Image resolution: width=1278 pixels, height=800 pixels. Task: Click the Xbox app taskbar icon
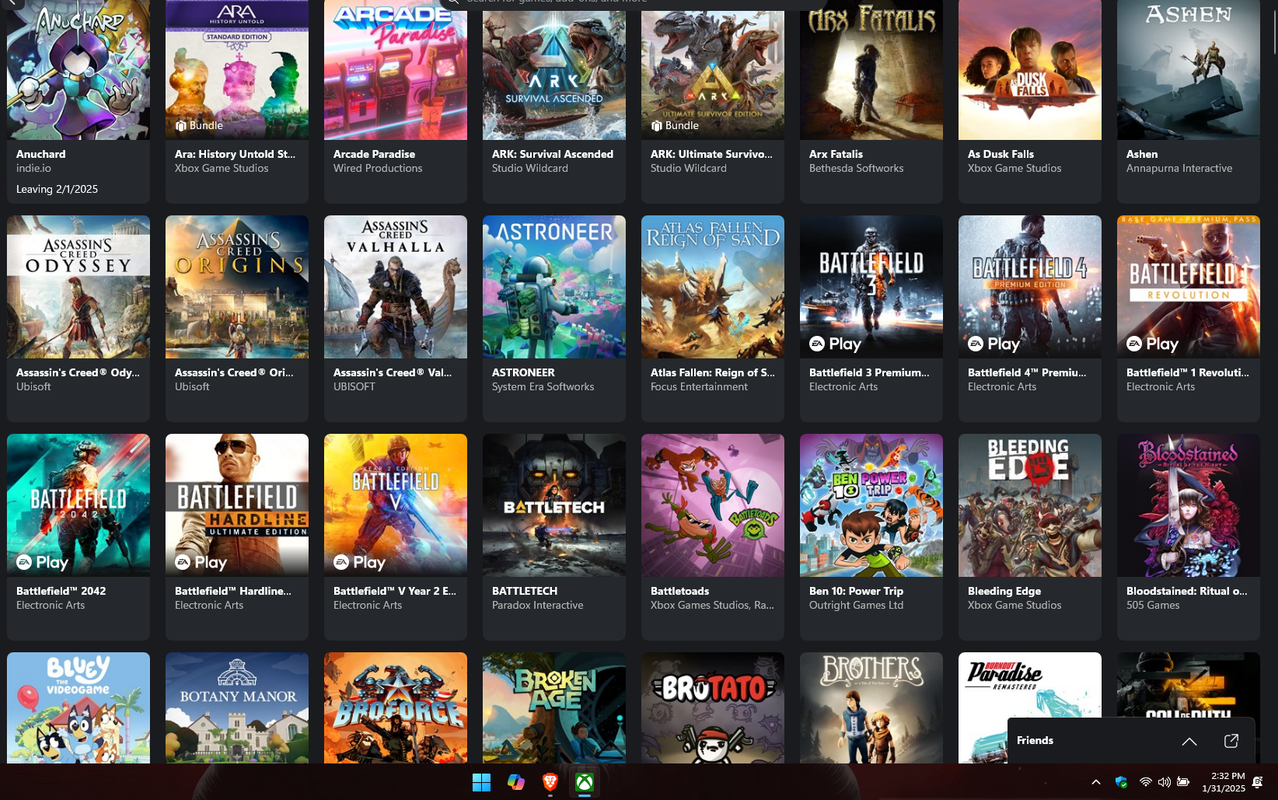coord(585,782)
